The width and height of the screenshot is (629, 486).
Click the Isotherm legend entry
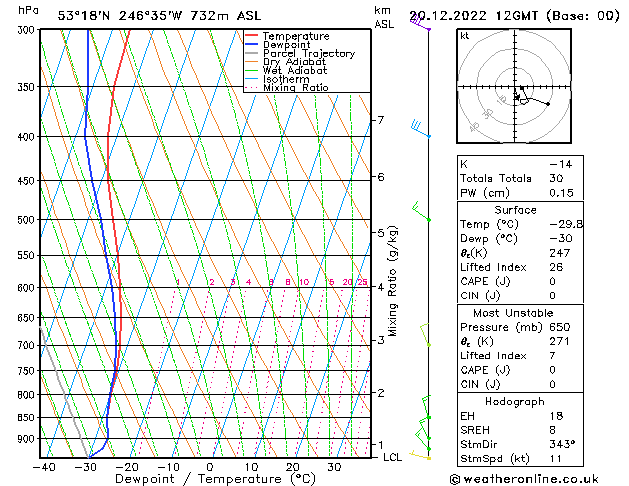(x=286, y=79)
